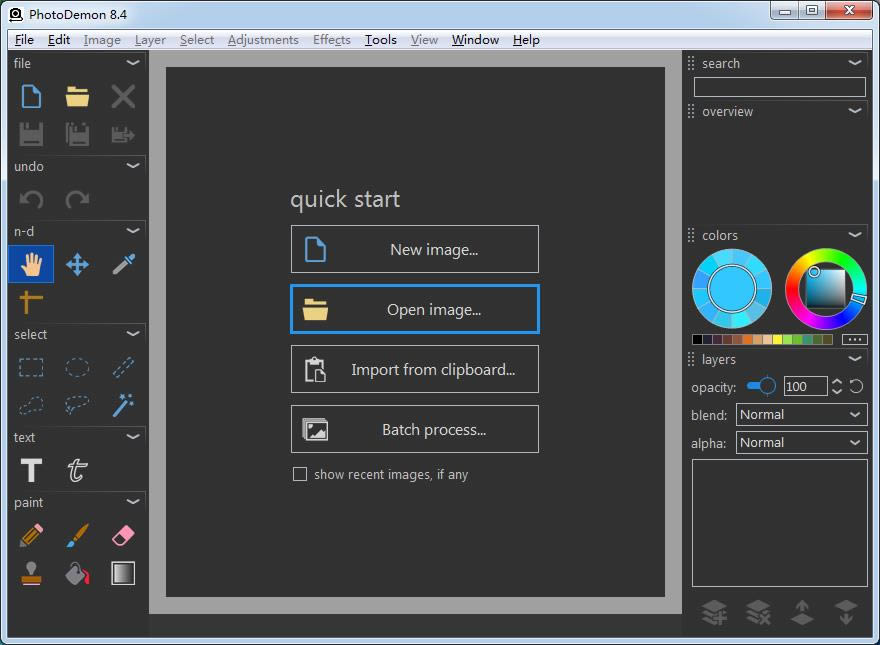Collapse the text tool panel
The height and width of the screenshot is (645, 880).
133,437
